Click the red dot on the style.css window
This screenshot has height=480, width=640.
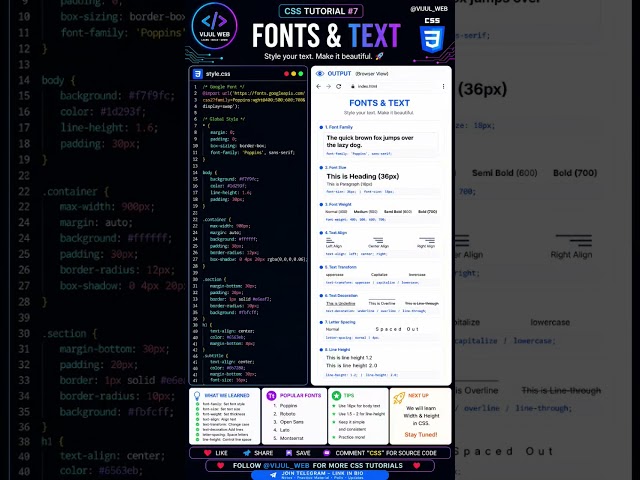(287, 74)
